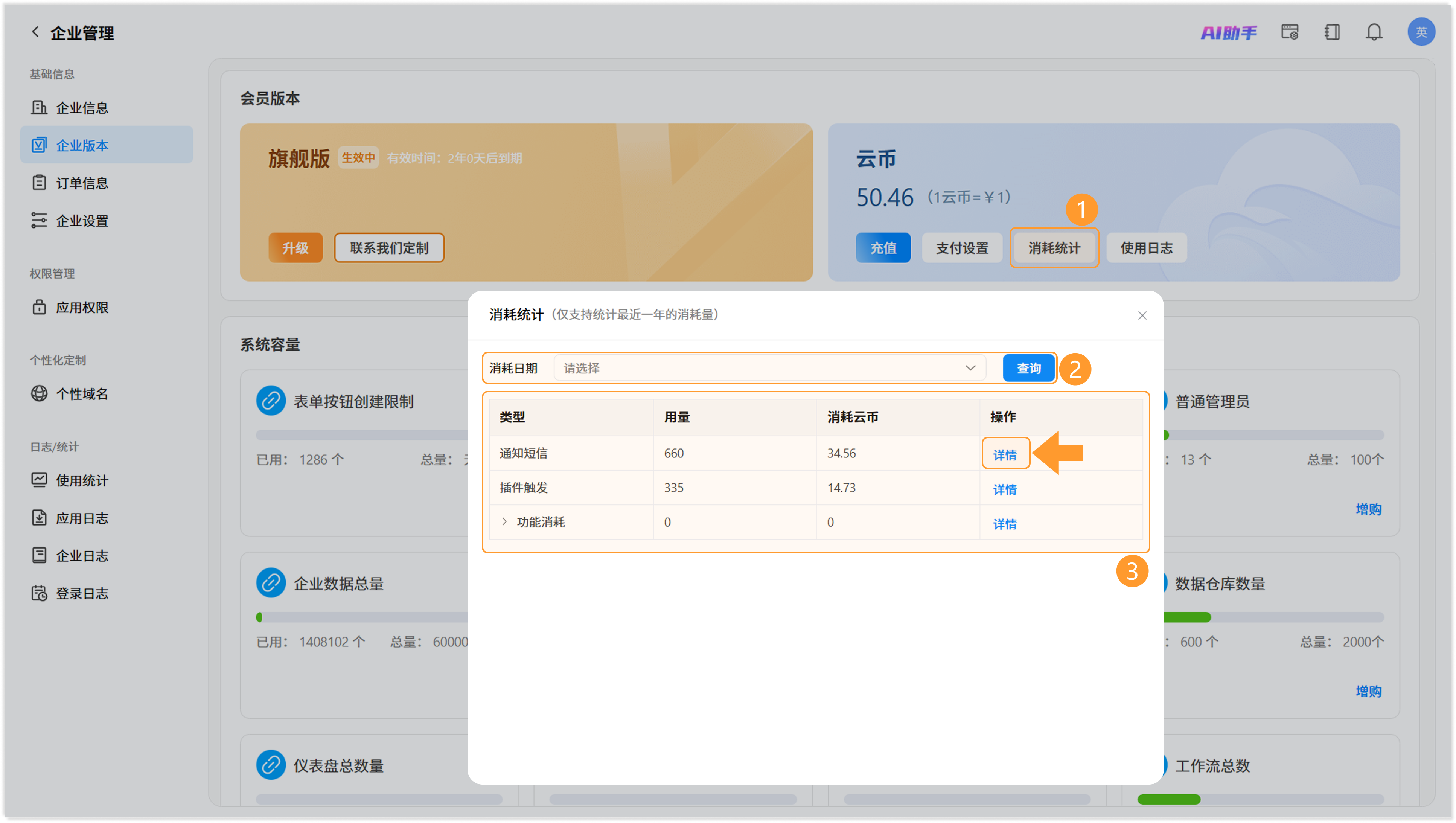Open 支付设置 payment settings
Viewport: 1456px width, 823px height.
point(962,248)
